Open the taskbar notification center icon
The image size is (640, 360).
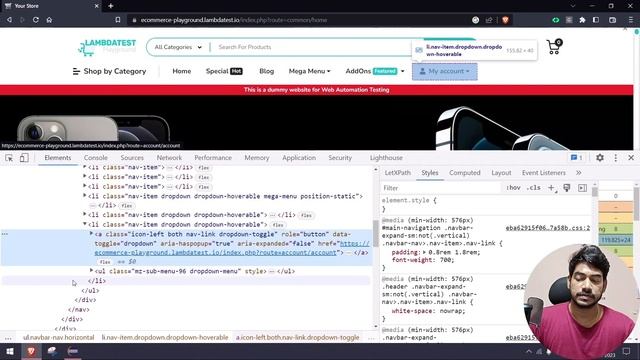[x=627, y=351]
